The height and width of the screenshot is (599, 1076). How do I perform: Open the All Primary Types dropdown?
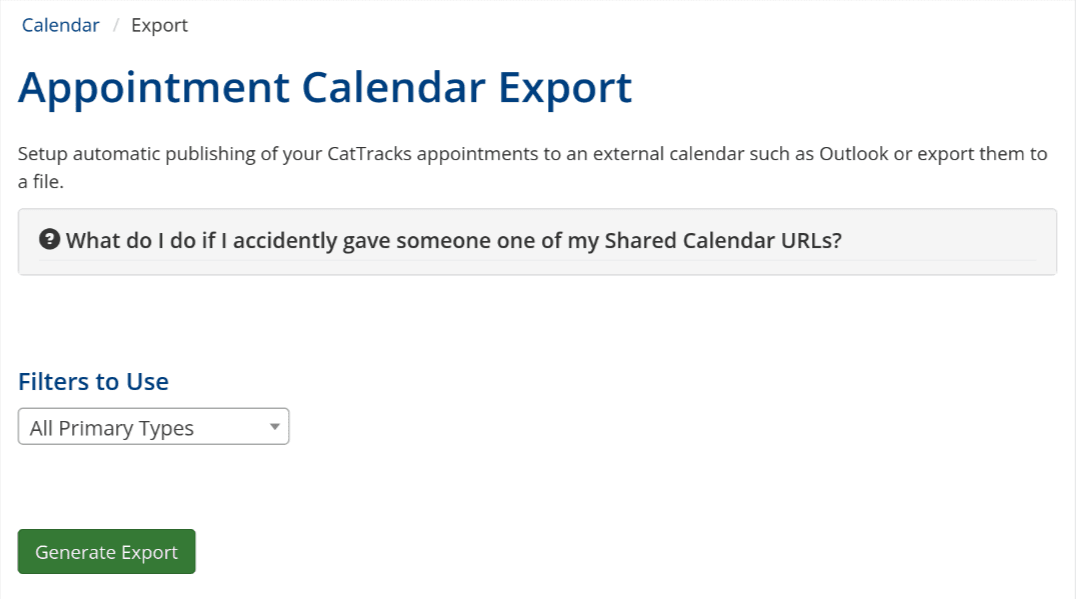coord(153,427)
